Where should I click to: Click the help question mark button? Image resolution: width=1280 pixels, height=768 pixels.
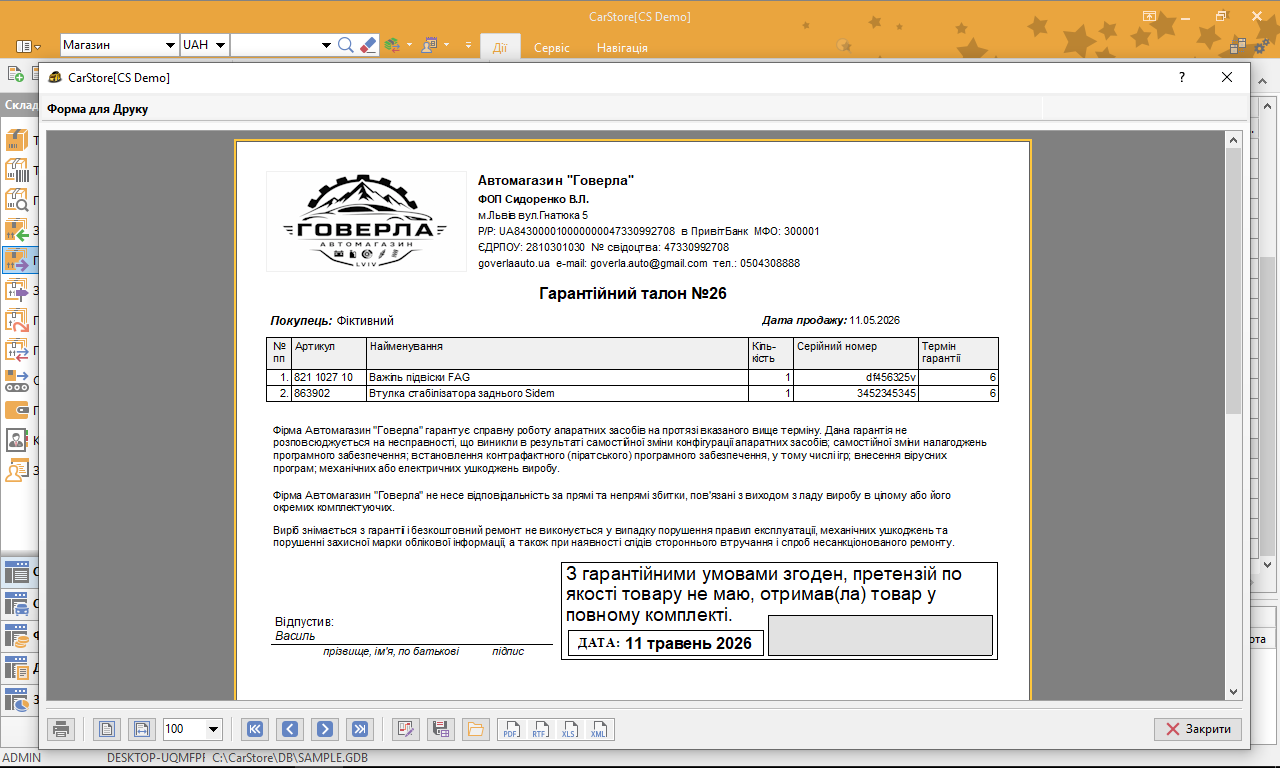(1181, 77)
